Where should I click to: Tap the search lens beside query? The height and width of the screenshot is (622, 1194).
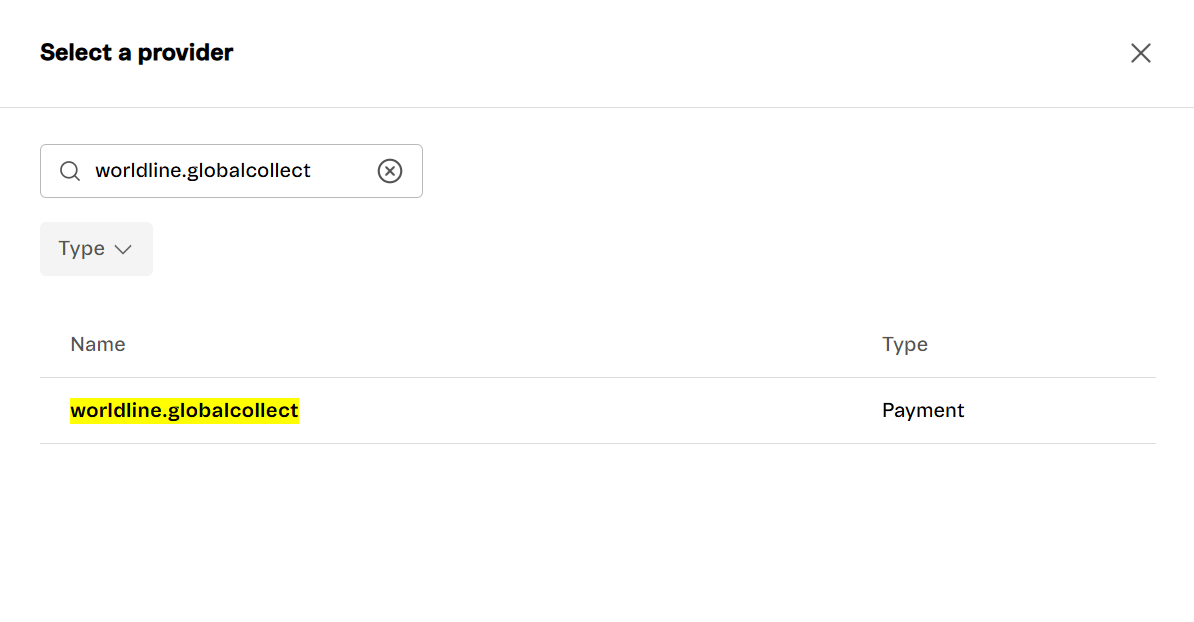pyautogui.click(x=70, y=171)
